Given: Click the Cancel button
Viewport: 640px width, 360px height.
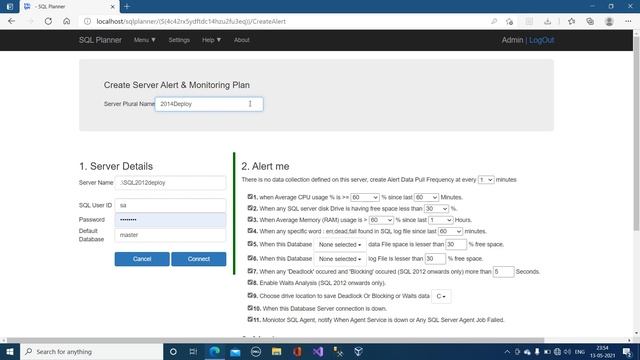Looking at the screenshot, I should point(142,259).
